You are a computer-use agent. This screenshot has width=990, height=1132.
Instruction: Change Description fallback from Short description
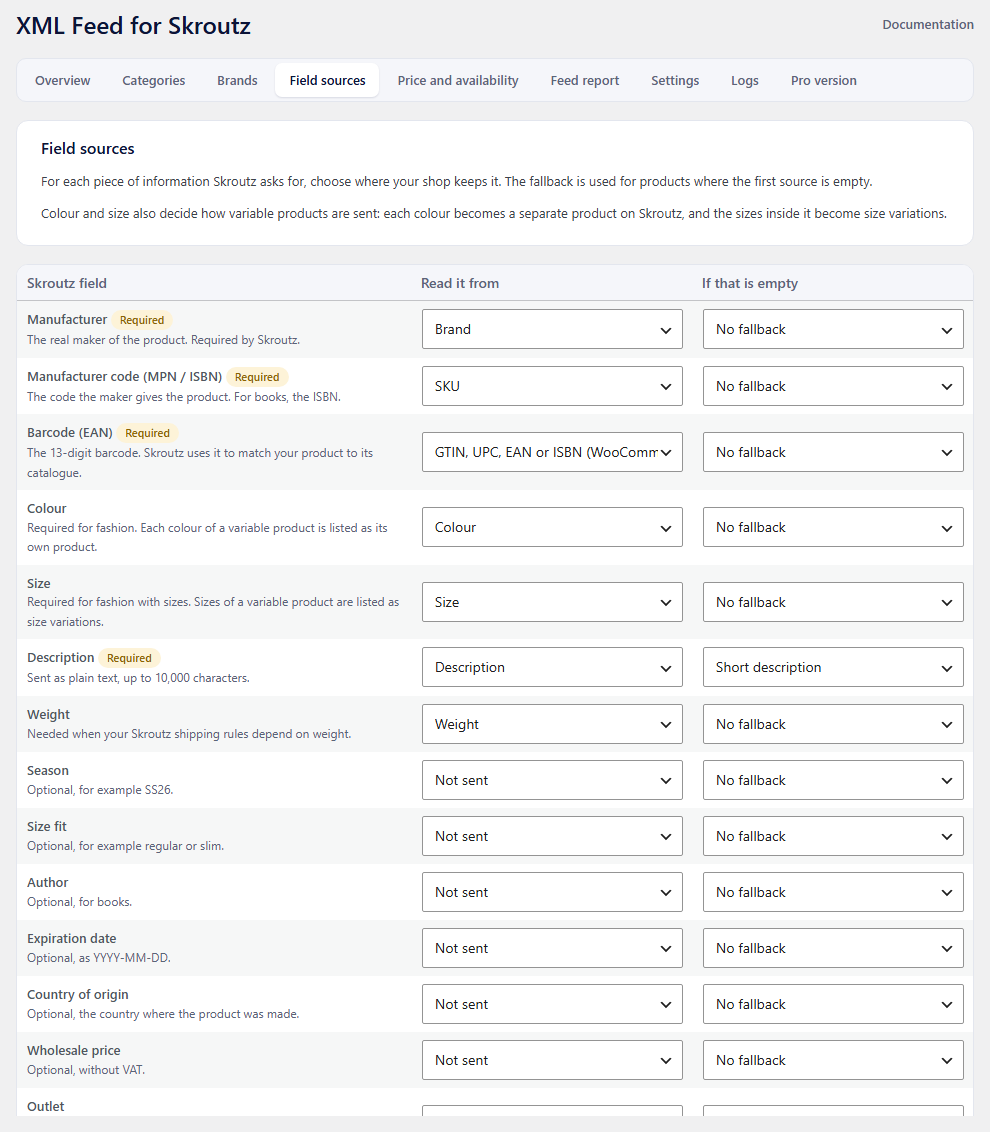click(x=833, y=667)
